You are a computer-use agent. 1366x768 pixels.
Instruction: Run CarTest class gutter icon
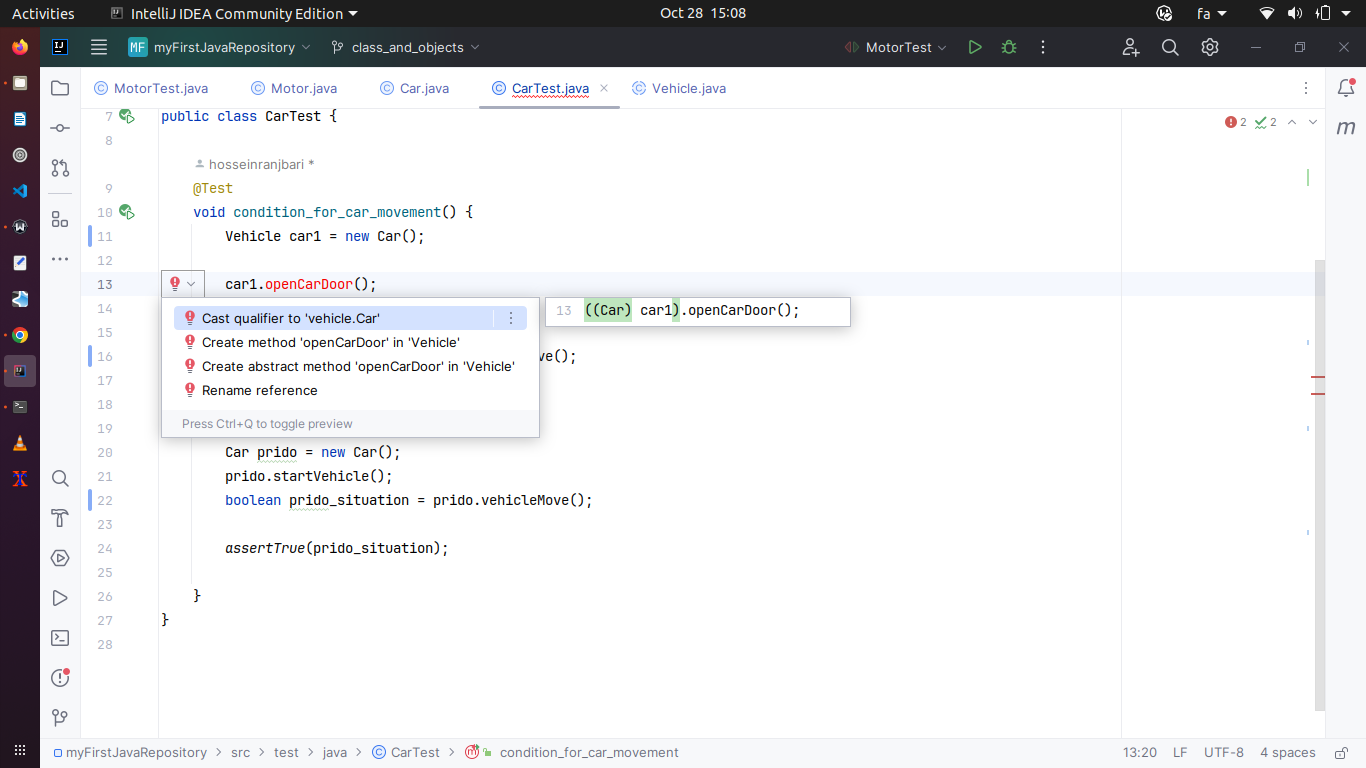click(126, 117)
